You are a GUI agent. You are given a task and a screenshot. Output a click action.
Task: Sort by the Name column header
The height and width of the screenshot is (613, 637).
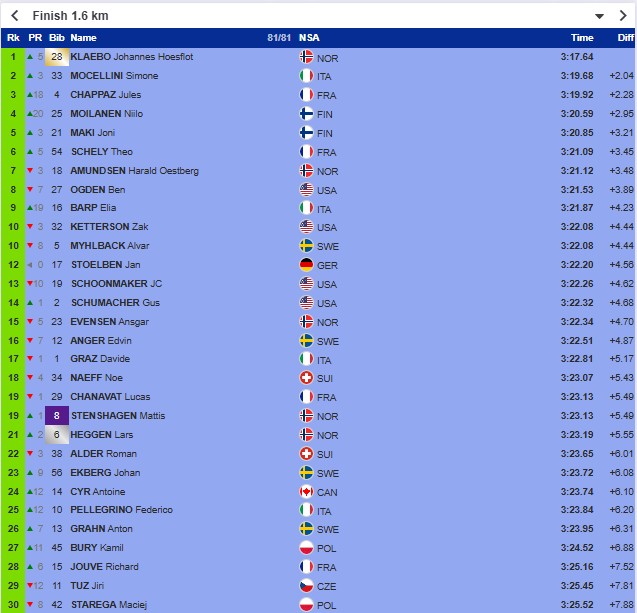(83, 38)
